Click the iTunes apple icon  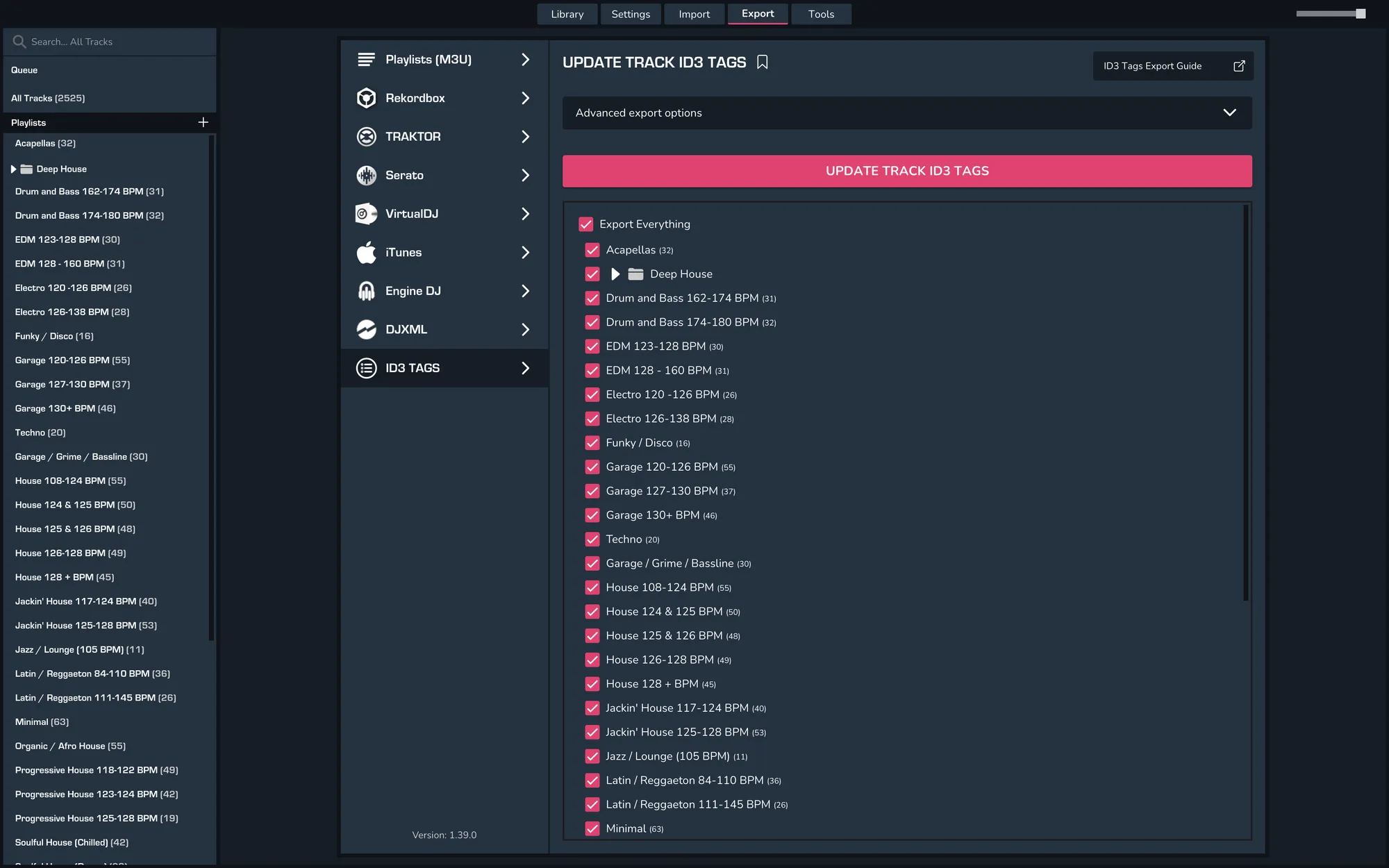click(x=366, y=252)
